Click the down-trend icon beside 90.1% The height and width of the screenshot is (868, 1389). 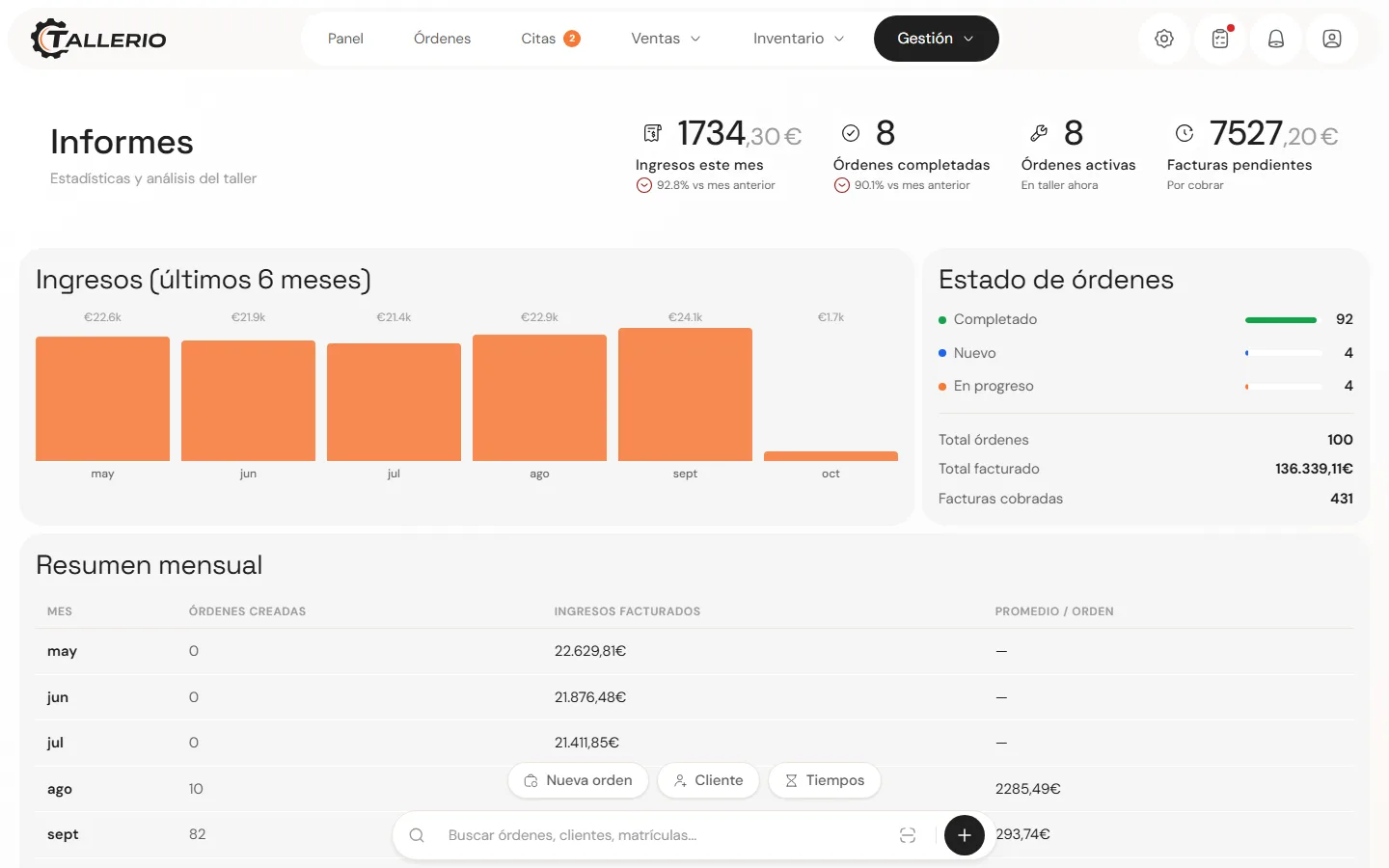click(841, 185)
